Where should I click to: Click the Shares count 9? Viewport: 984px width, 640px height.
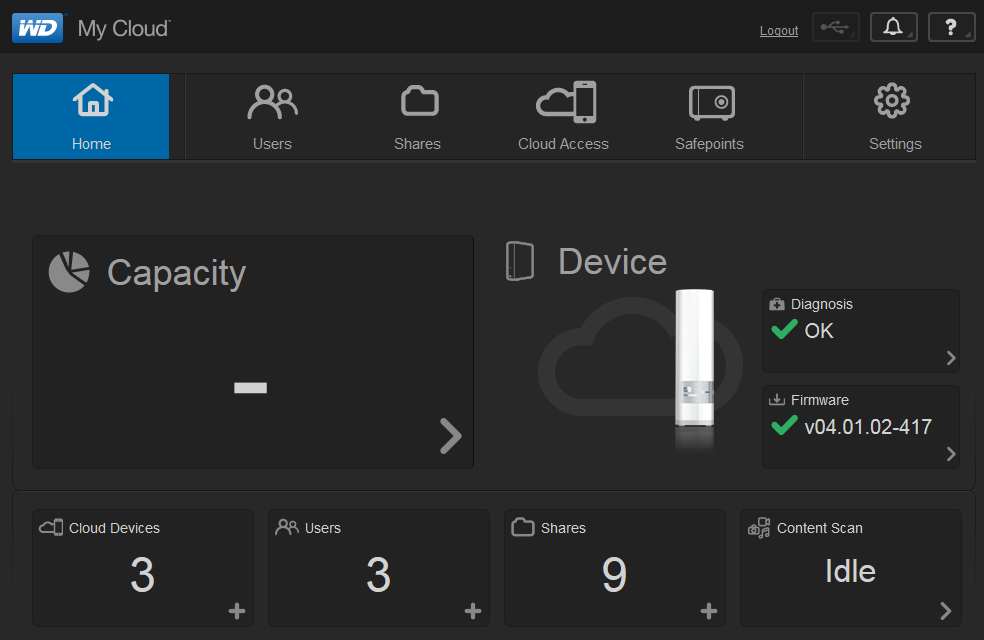click(614, 575)
